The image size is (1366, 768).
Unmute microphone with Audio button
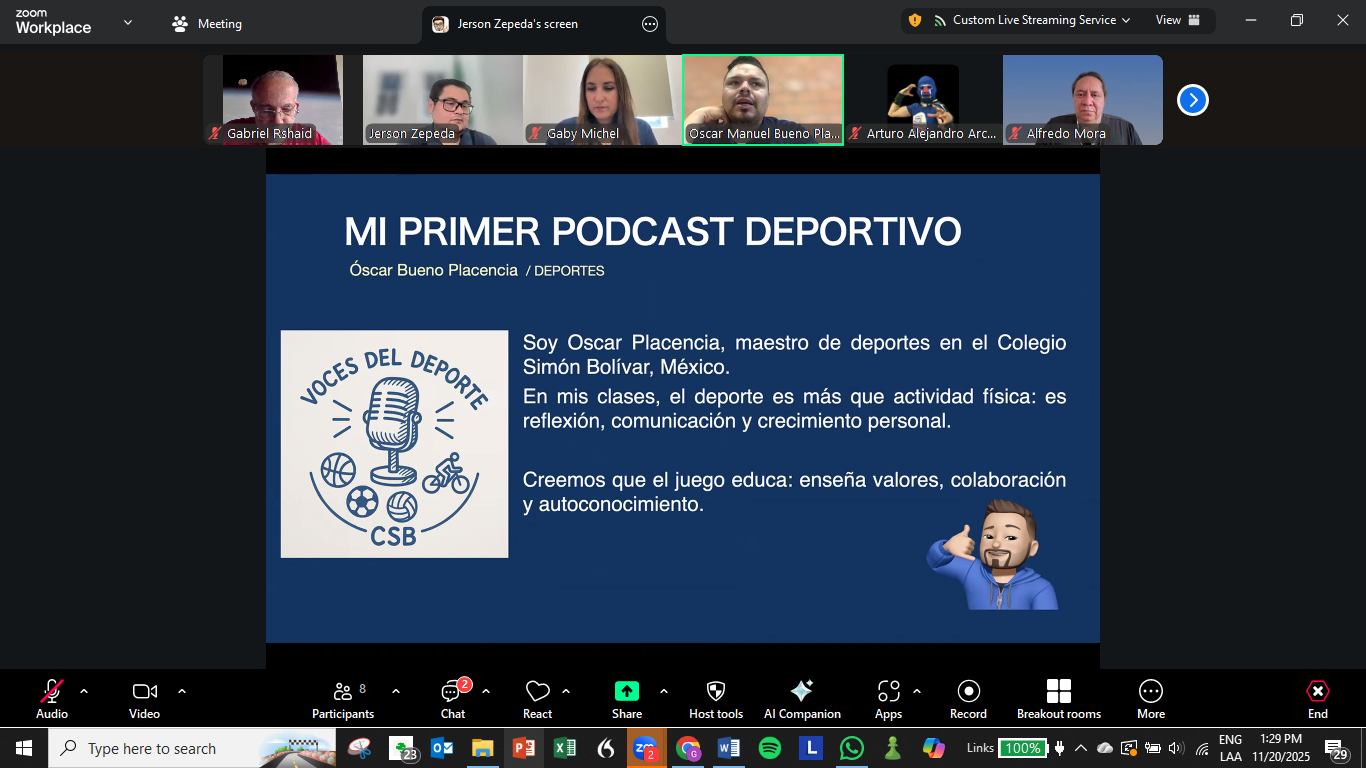point(52,698)
